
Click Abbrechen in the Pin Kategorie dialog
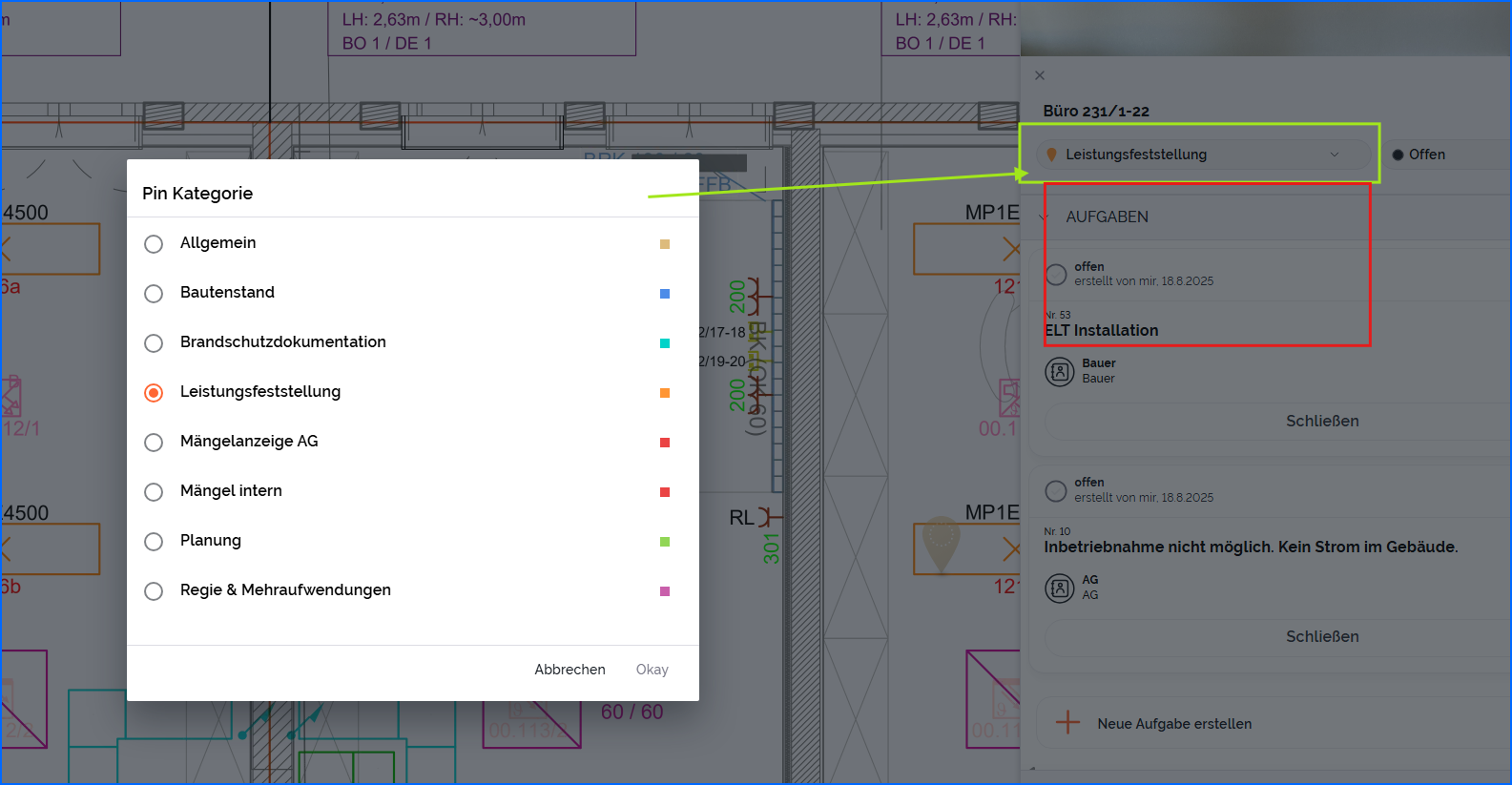[570, 670]
